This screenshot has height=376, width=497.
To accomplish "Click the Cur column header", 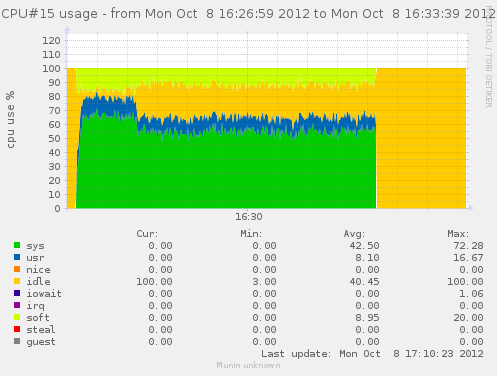I will point(147,234).
